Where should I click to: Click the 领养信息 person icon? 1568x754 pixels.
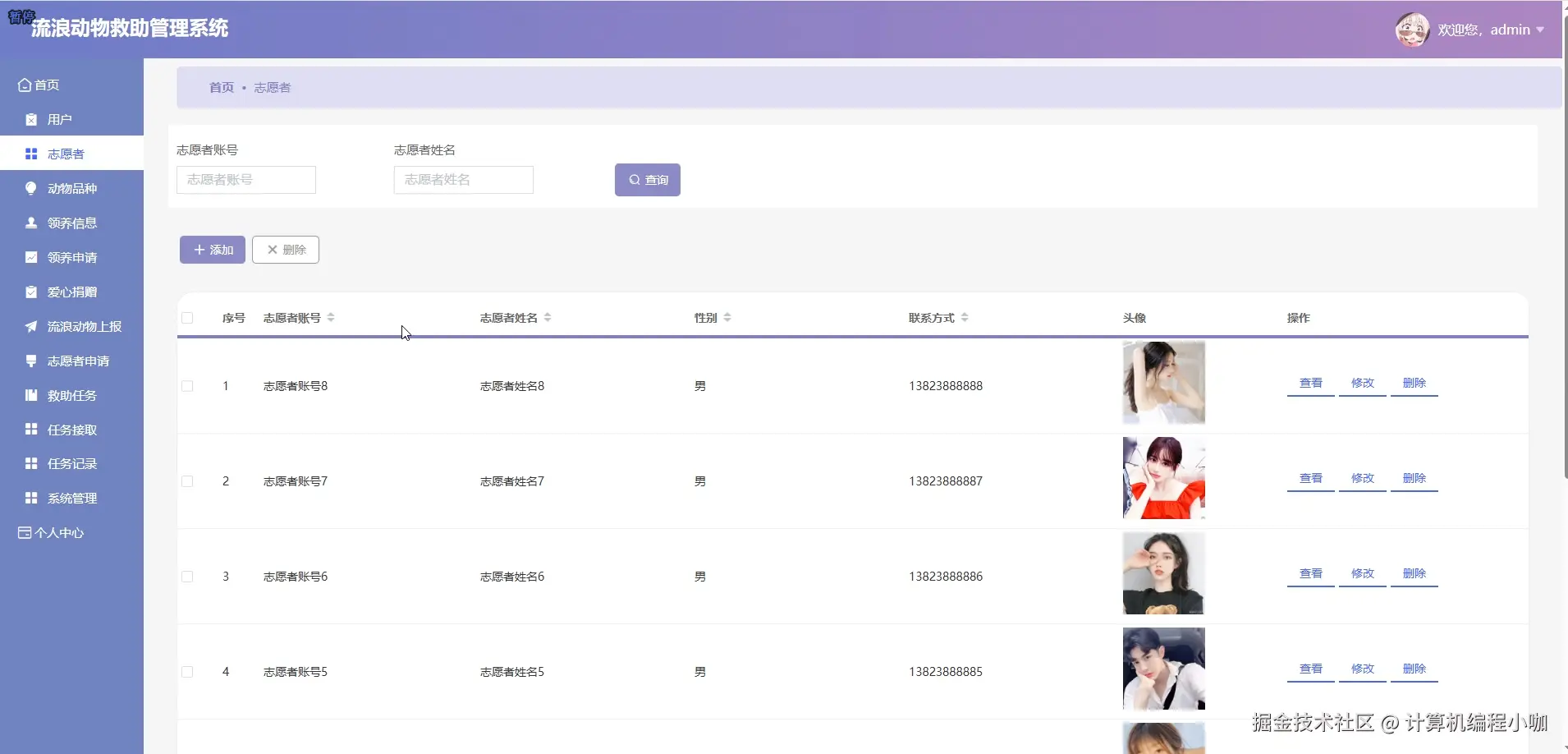[31, 223]
